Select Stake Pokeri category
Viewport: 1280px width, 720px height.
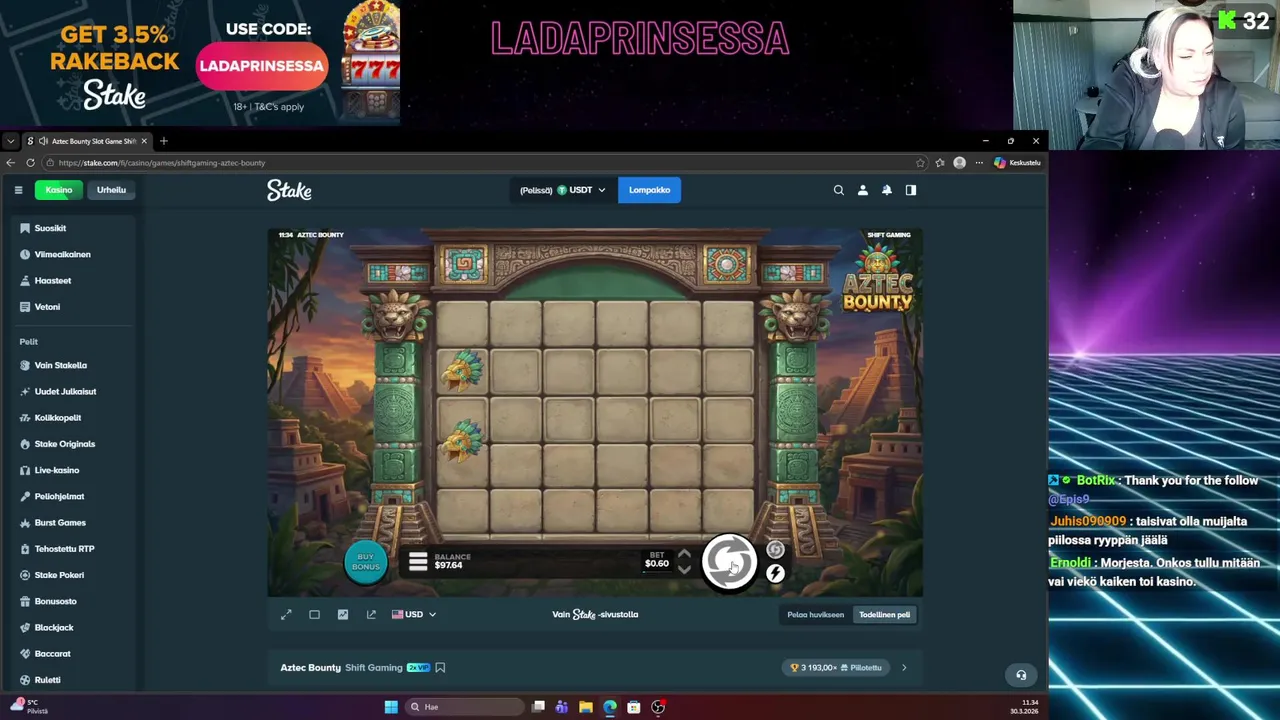[75, 575]
